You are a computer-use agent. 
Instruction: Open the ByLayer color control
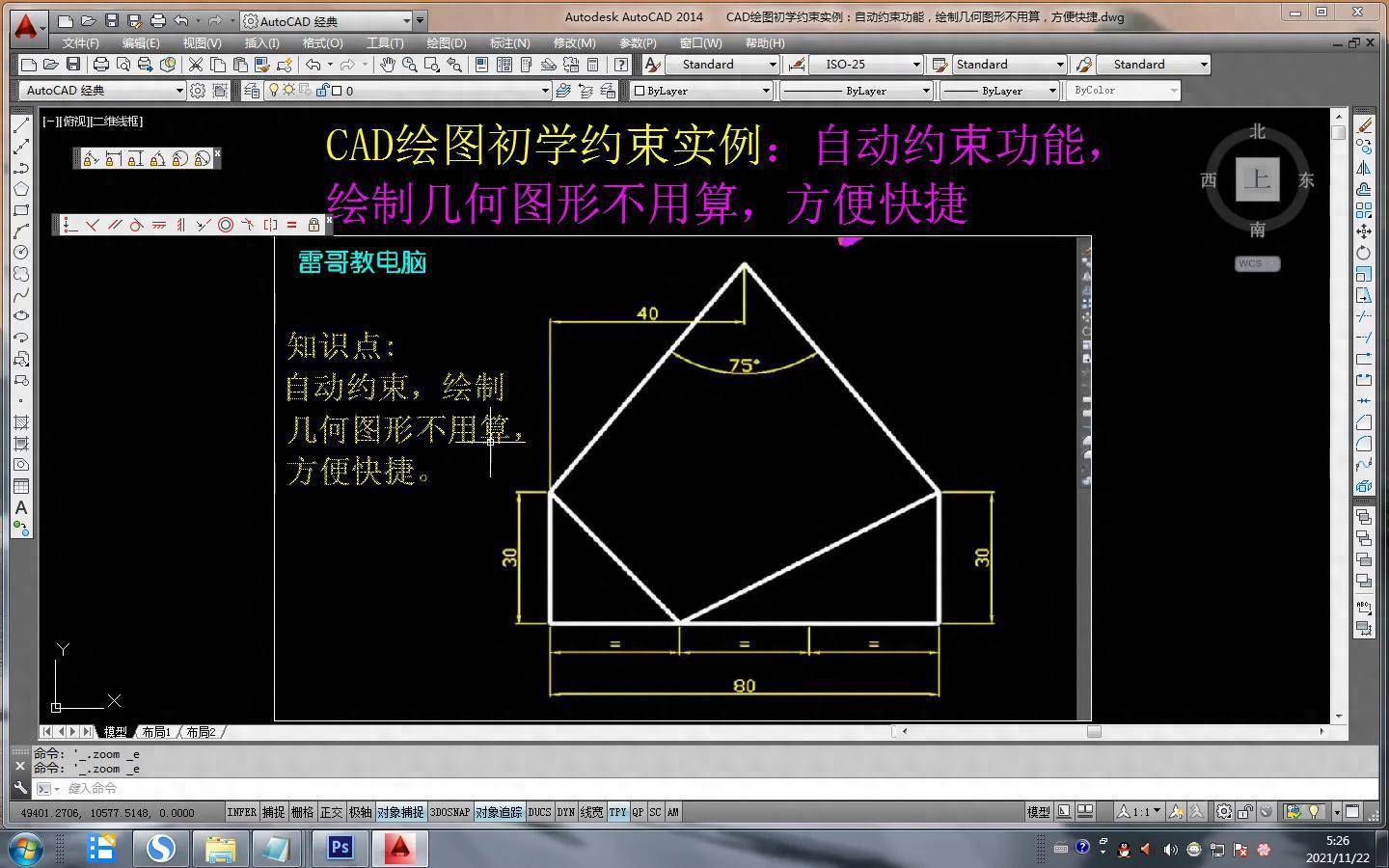(701, 91)
